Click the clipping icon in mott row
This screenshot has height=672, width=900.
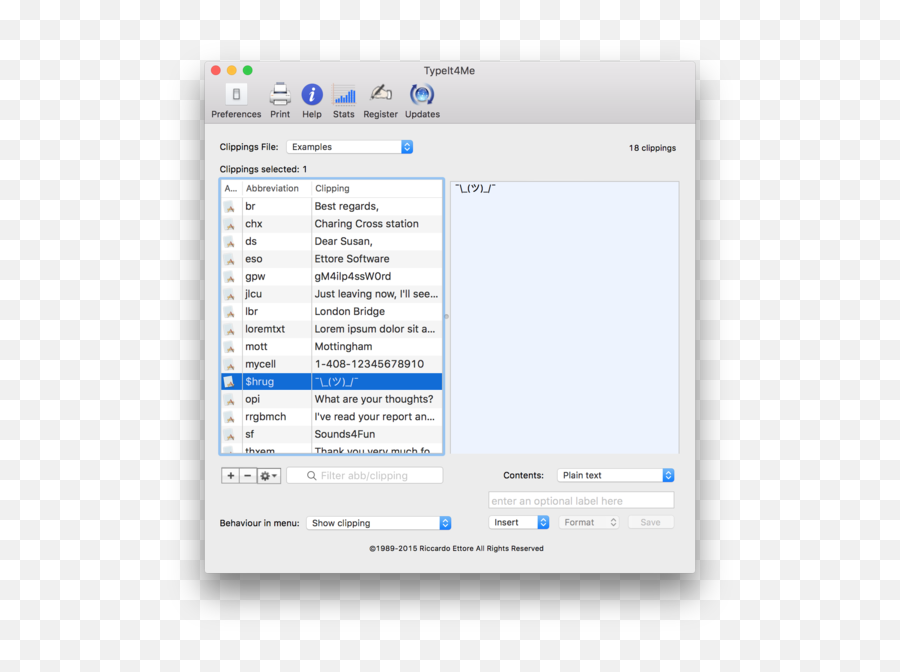point(230,347)
